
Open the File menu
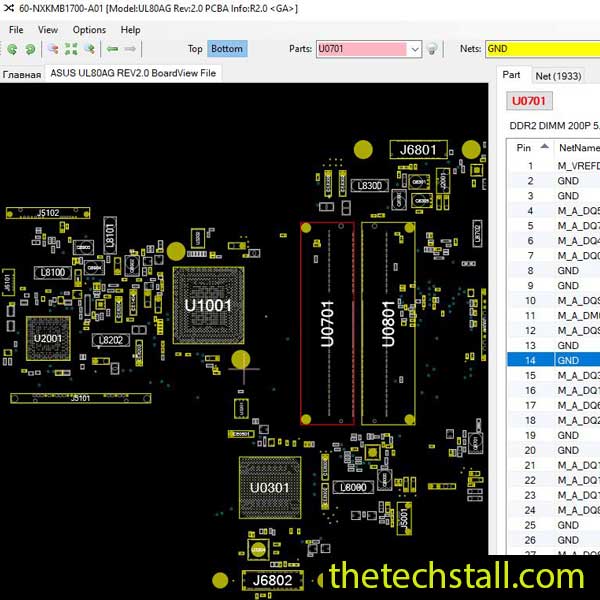pos(16,30)
